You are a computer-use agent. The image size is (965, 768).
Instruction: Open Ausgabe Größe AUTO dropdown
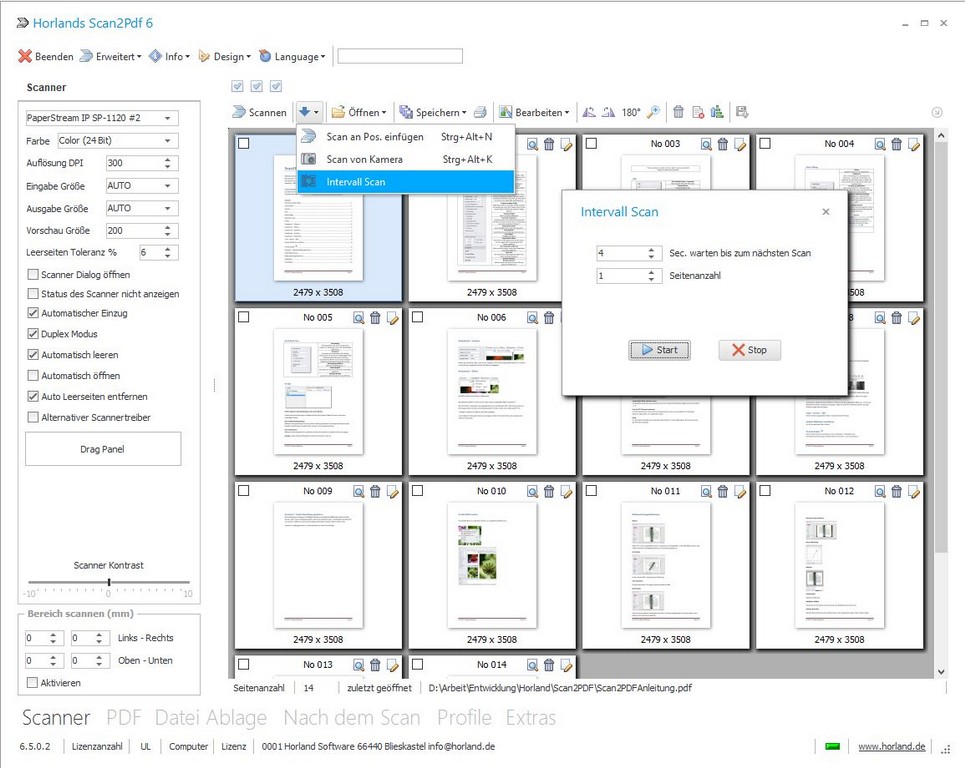point(142,208)
